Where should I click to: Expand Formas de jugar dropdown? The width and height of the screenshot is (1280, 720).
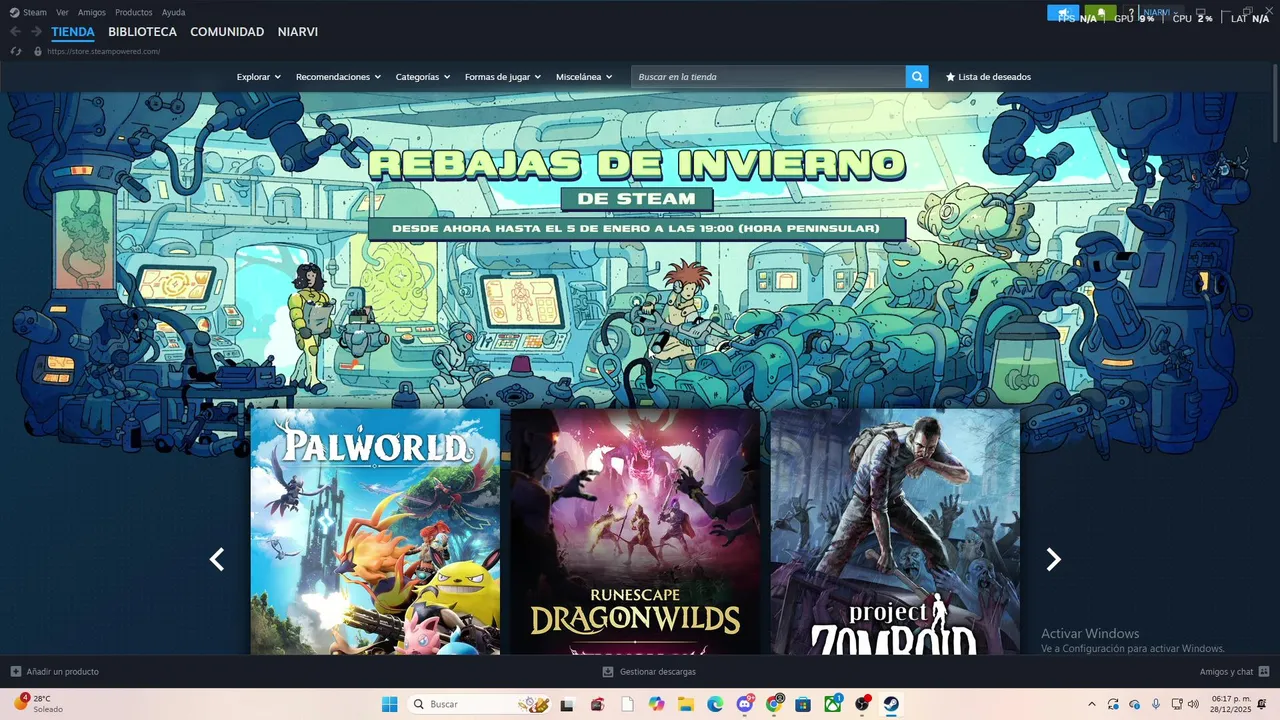tap(503, 77)
